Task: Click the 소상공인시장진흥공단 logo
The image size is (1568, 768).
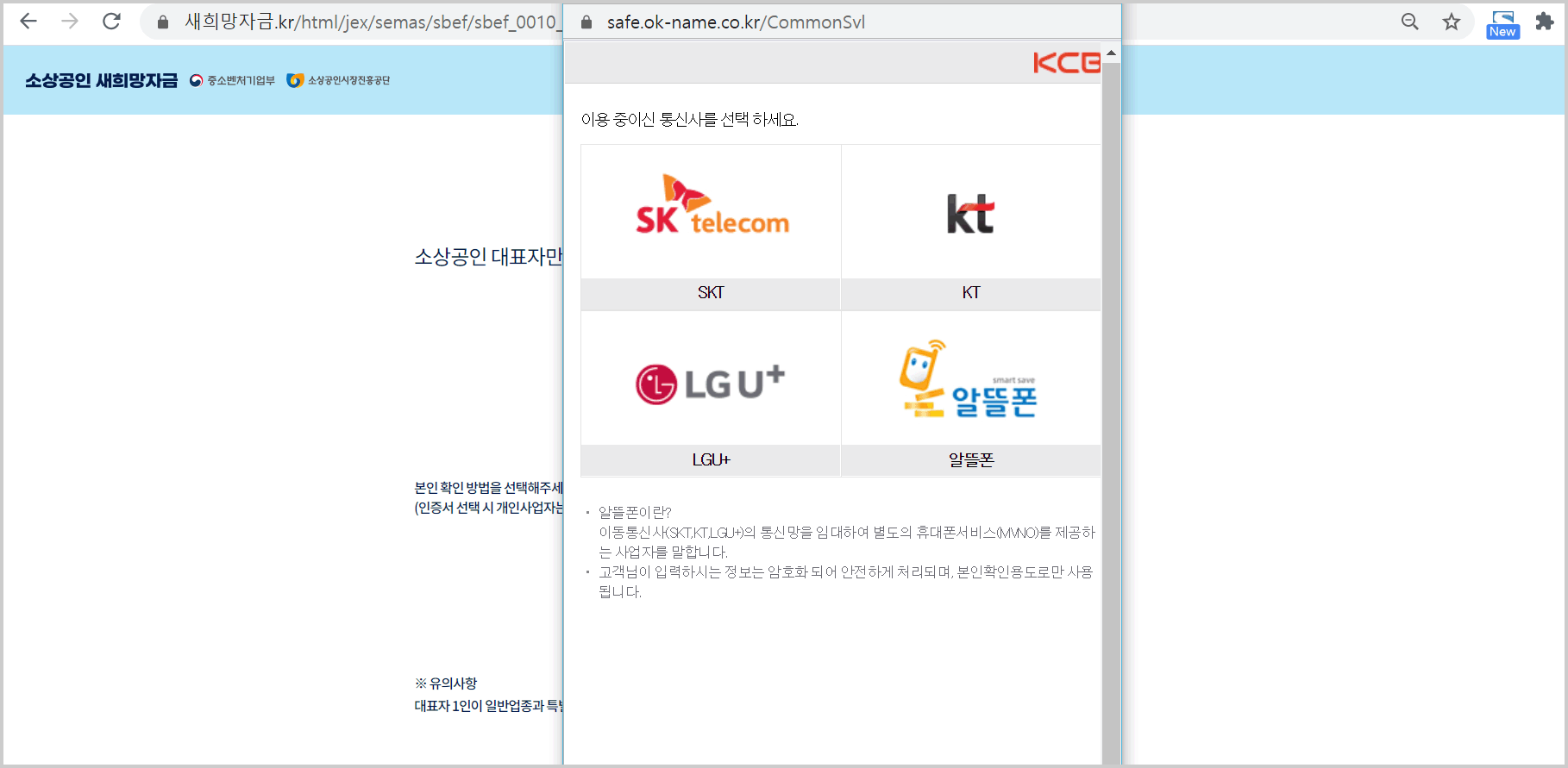Action: click(x=338, y=80)
